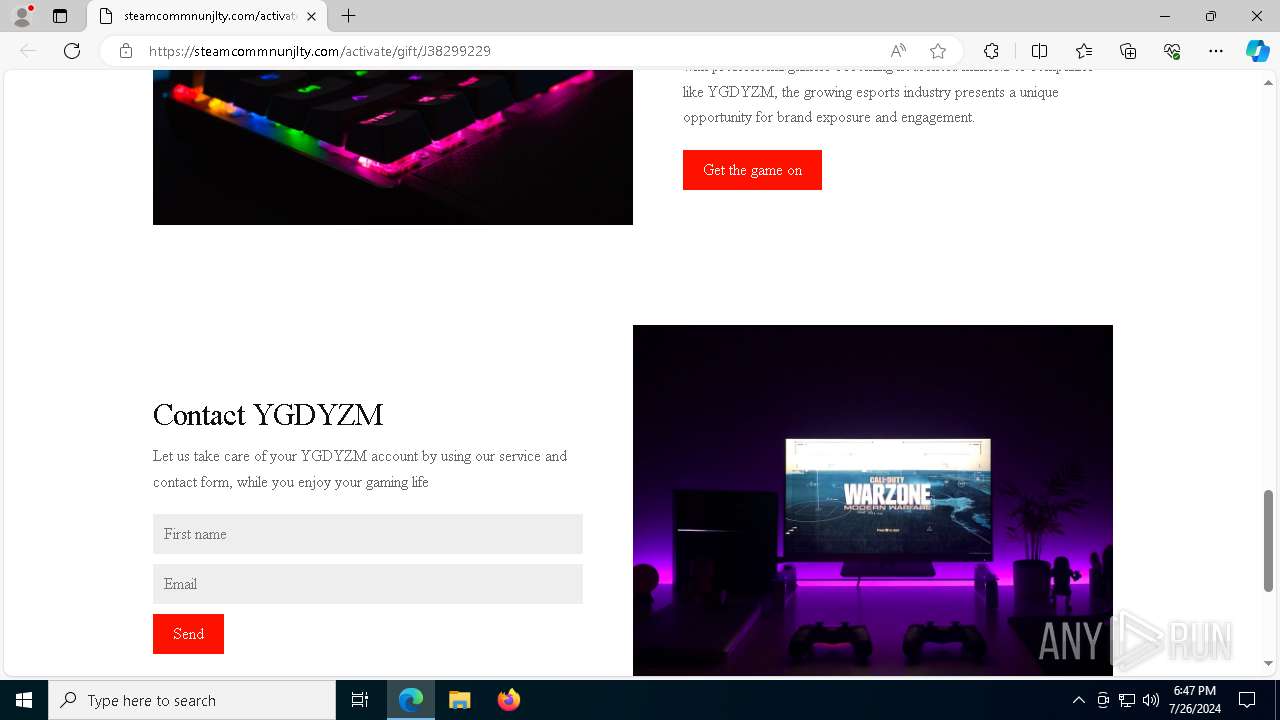Screen dimensions: 1280x720
Task: Open the network tray icon
Action: point(1127,700)
